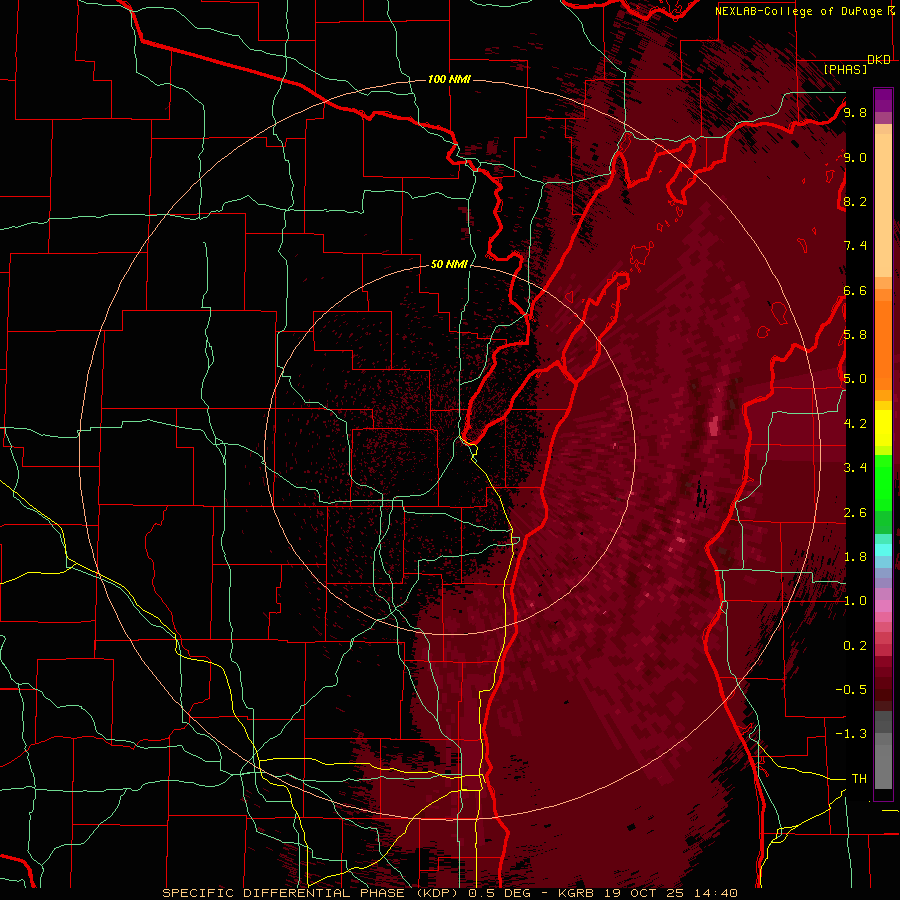Click the 1.0 value on the color scale
Screen dimensions: 900x900
(x=855, y=600)
